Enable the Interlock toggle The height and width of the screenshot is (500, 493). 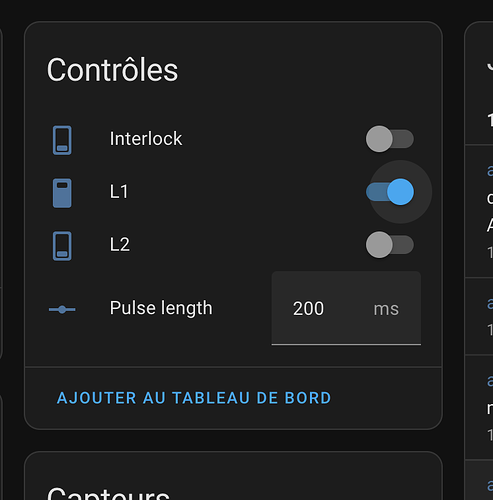(x=390, y=139)
